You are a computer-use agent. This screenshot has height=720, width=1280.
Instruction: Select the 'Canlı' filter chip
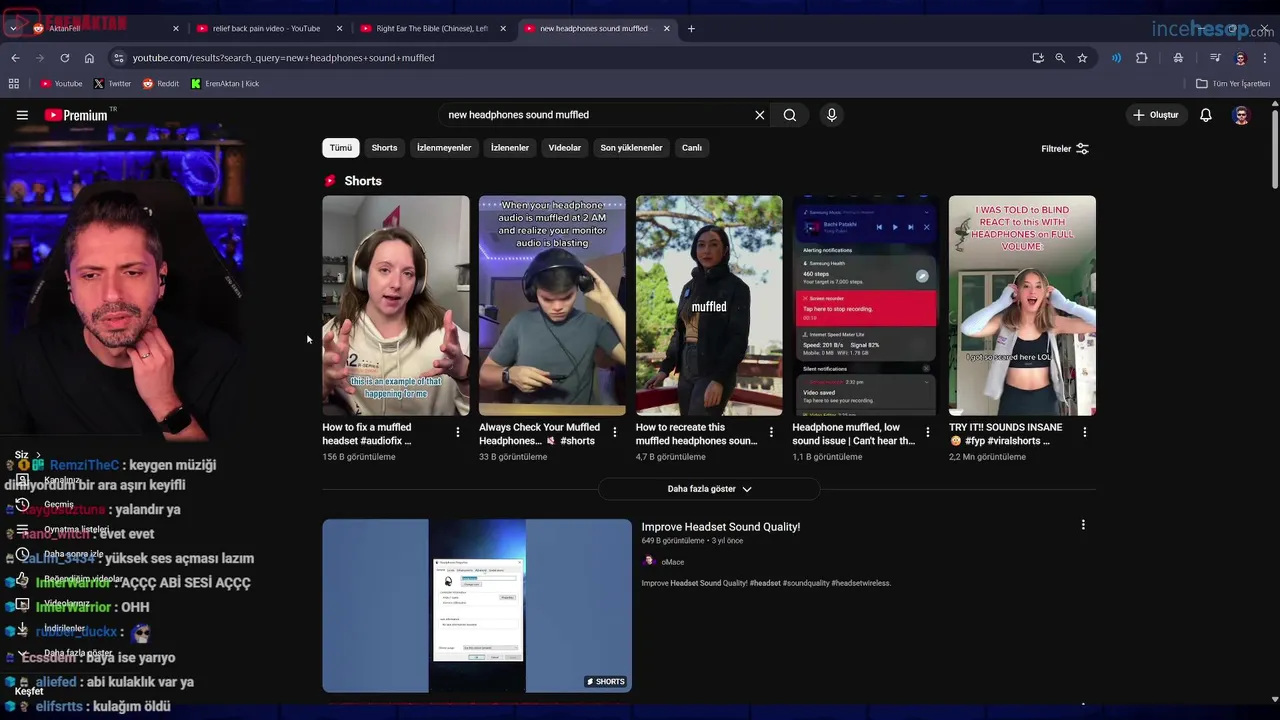click(x=692, y=148)
